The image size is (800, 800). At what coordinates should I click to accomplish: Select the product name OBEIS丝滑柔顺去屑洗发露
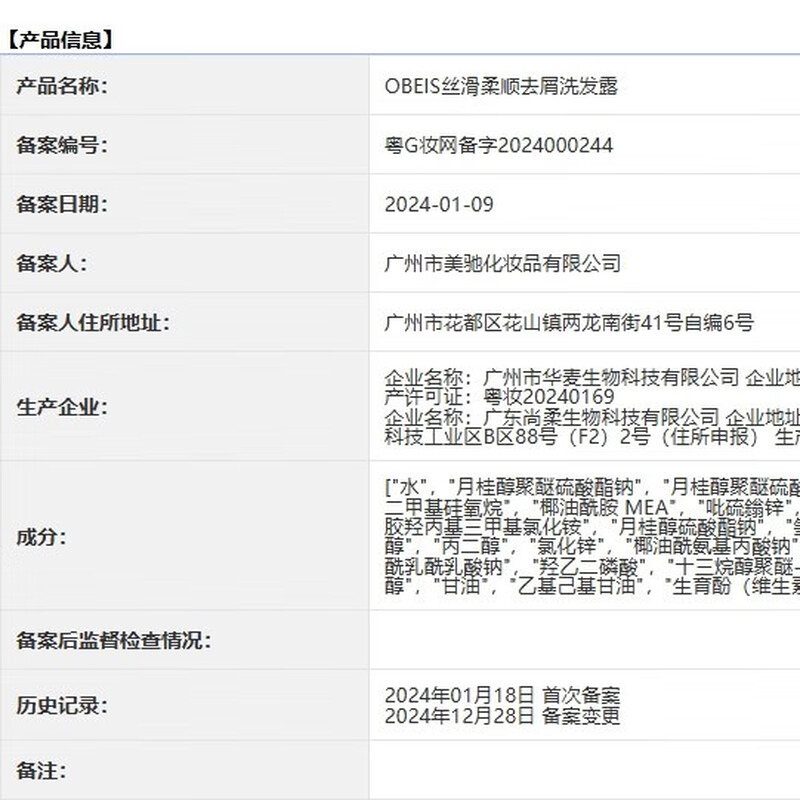[x=501, y=86]
